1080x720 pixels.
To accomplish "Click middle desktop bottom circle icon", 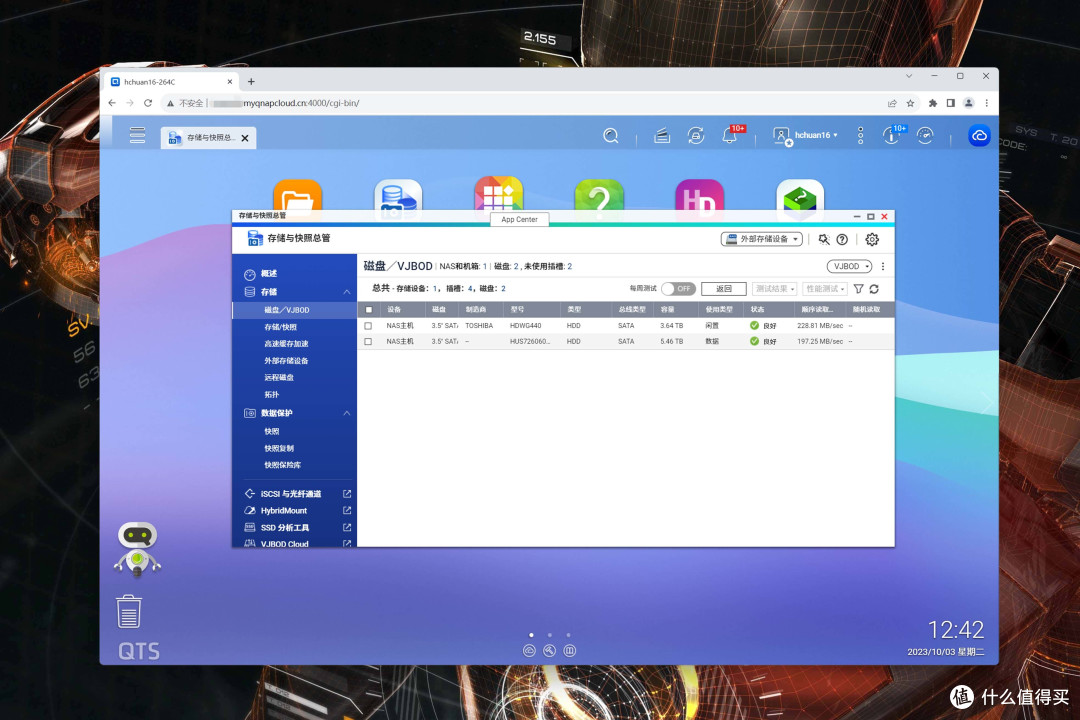I will (x=549, y=650).
